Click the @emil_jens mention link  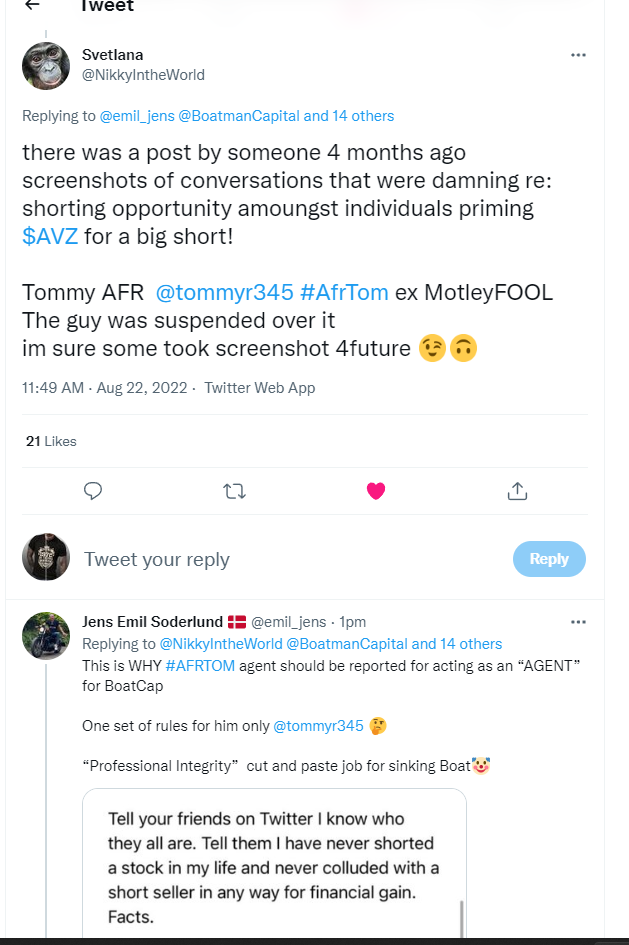(137, 116)
